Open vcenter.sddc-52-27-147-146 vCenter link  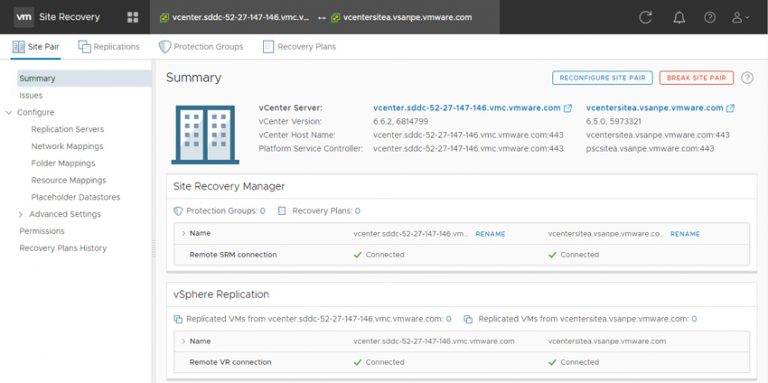pos(467,108)
